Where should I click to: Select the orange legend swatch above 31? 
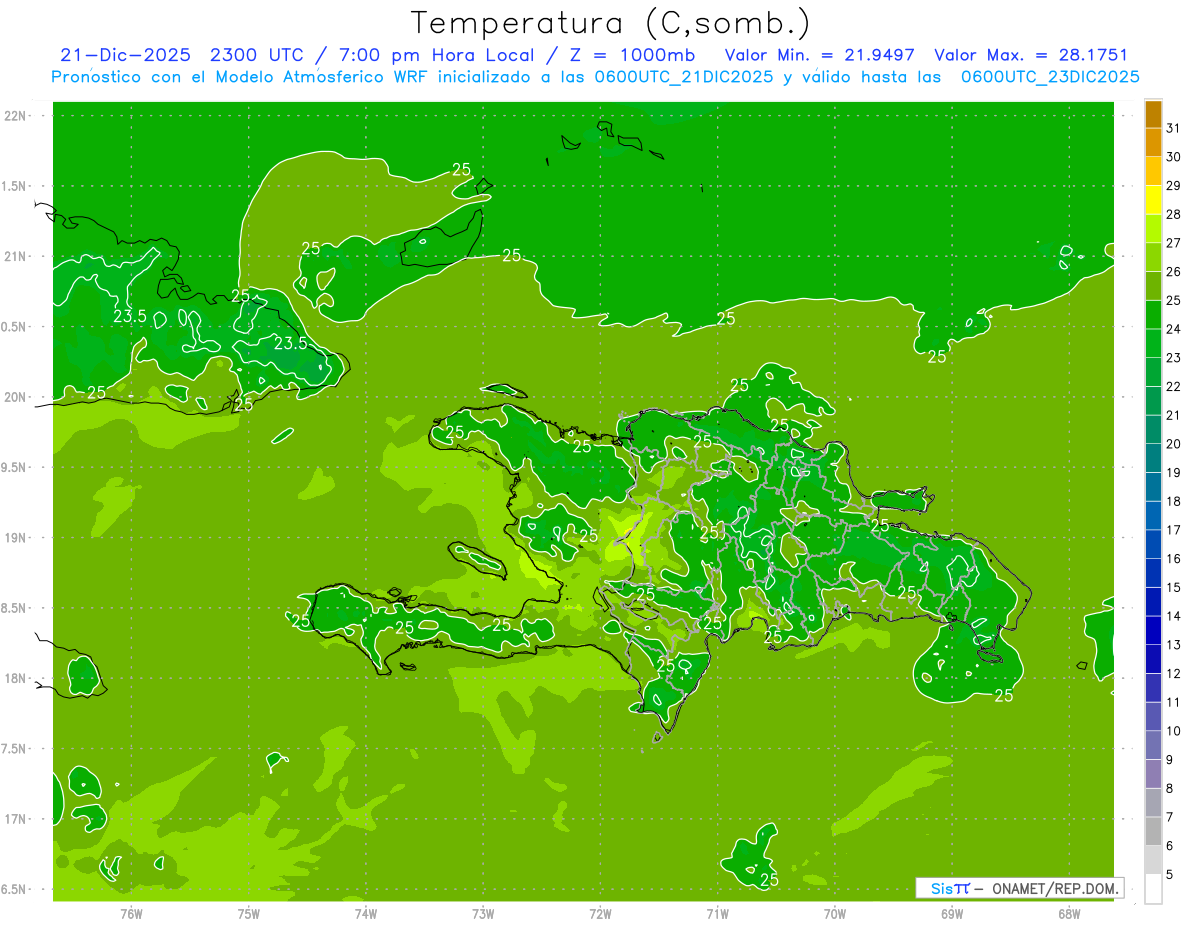(1153, 114)
